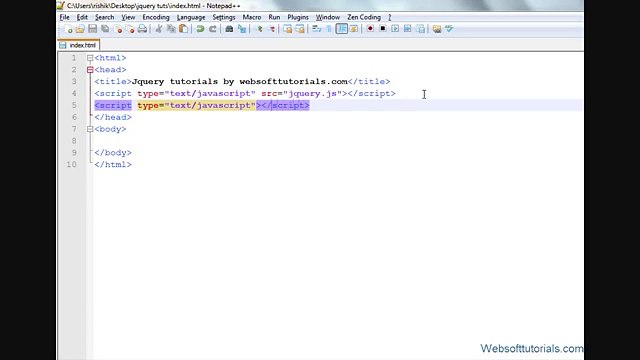Click line number 10 in margin
Viewport: 640px width, 360px height.
coord(71,164)
